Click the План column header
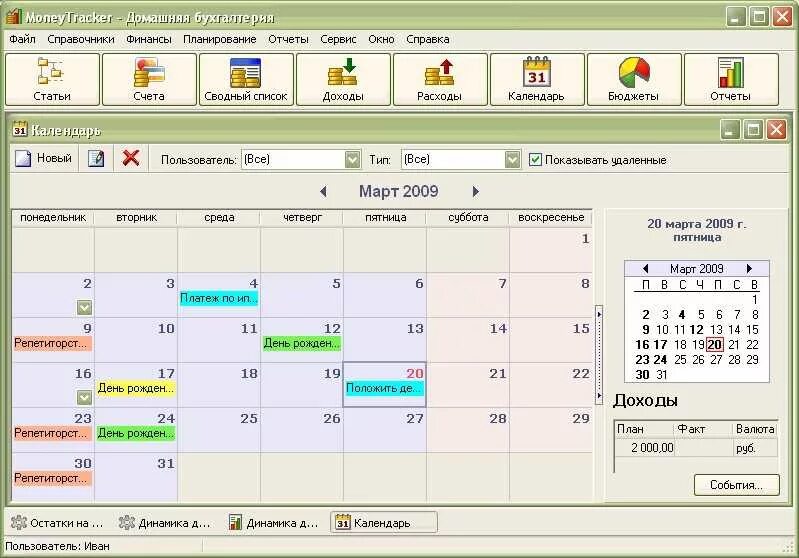The image size is (799, 558). (x=644, y=429)
